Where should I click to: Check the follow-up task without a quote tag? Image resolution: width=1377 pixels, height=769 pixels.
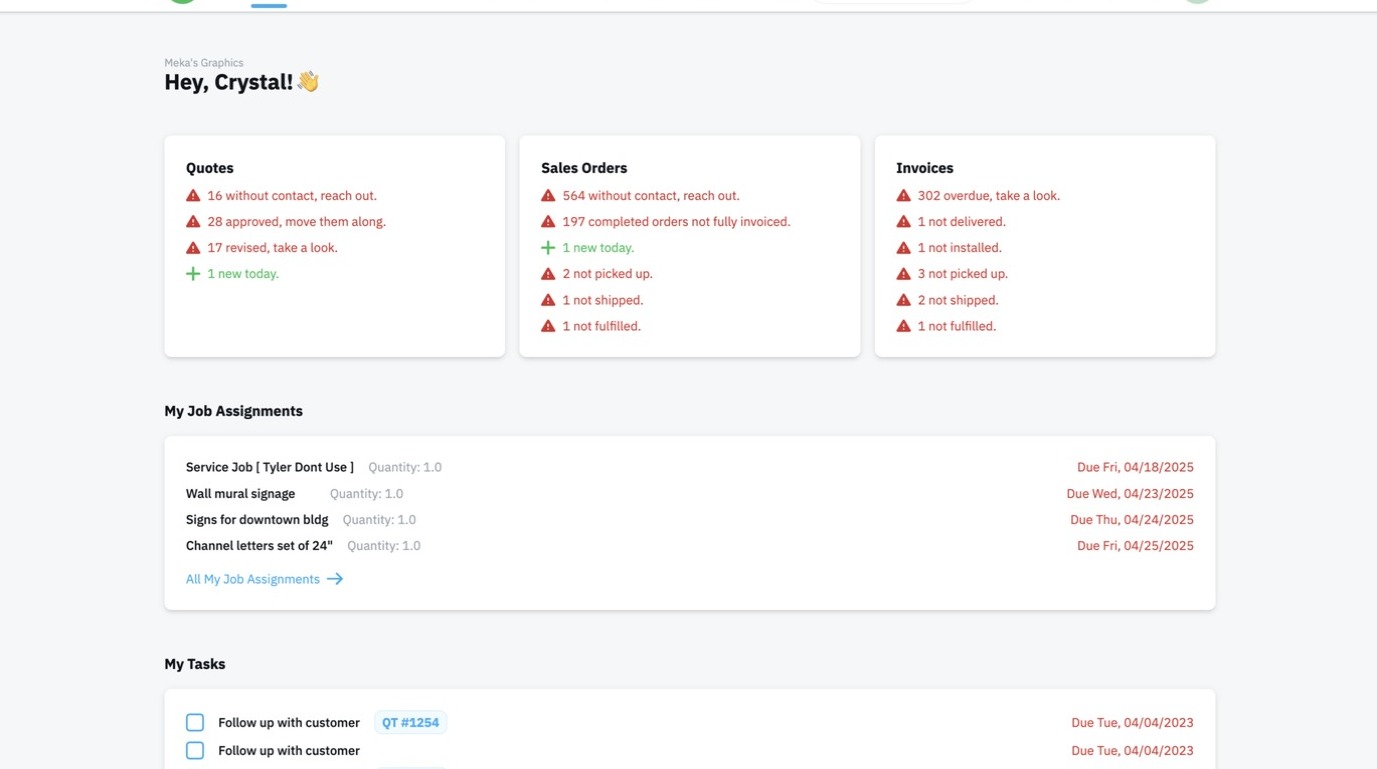click(x=195, y=751)
